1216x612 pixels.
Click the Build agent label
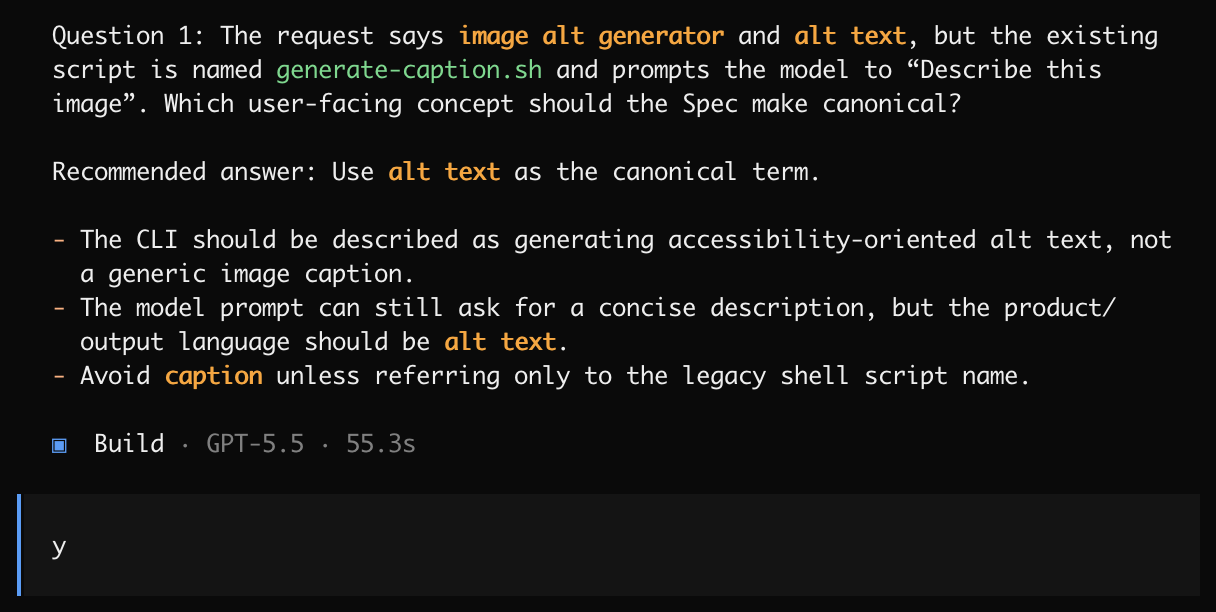(x=129, y=444)
